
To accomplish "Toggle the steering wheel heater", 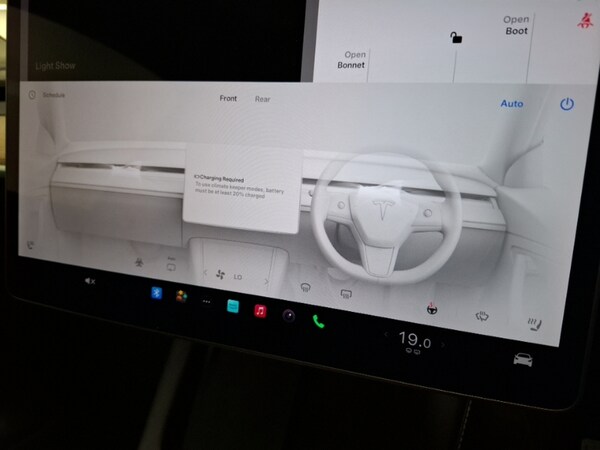I will click(x=431, y=307).
